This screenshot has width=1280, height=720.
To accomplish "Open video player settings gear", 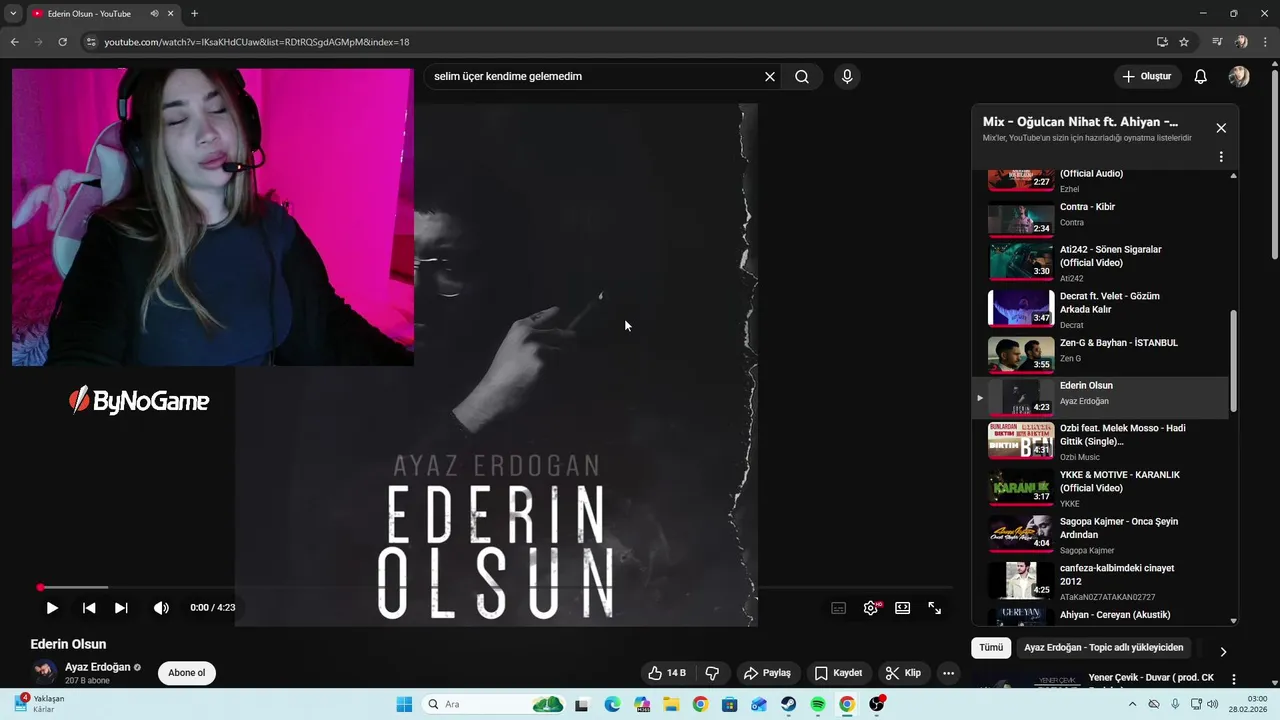I will (x=871, y=608).
